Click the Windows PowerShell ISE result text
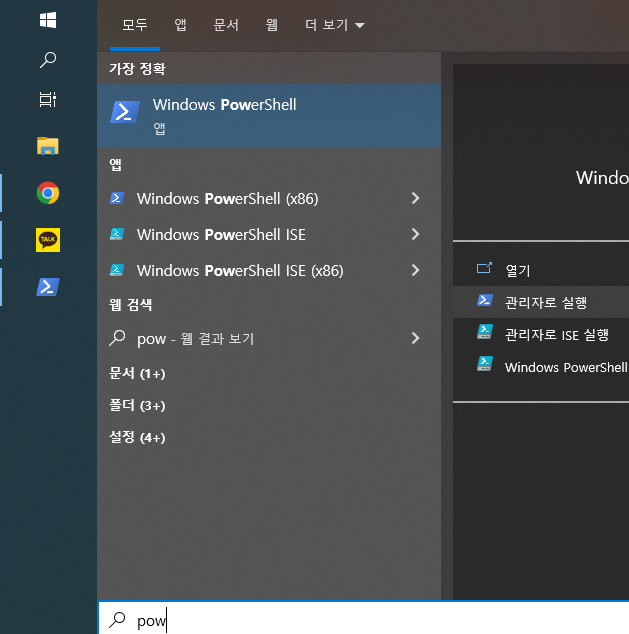The width and height of the screenshot is (629, 634). (x=221, y=235)
